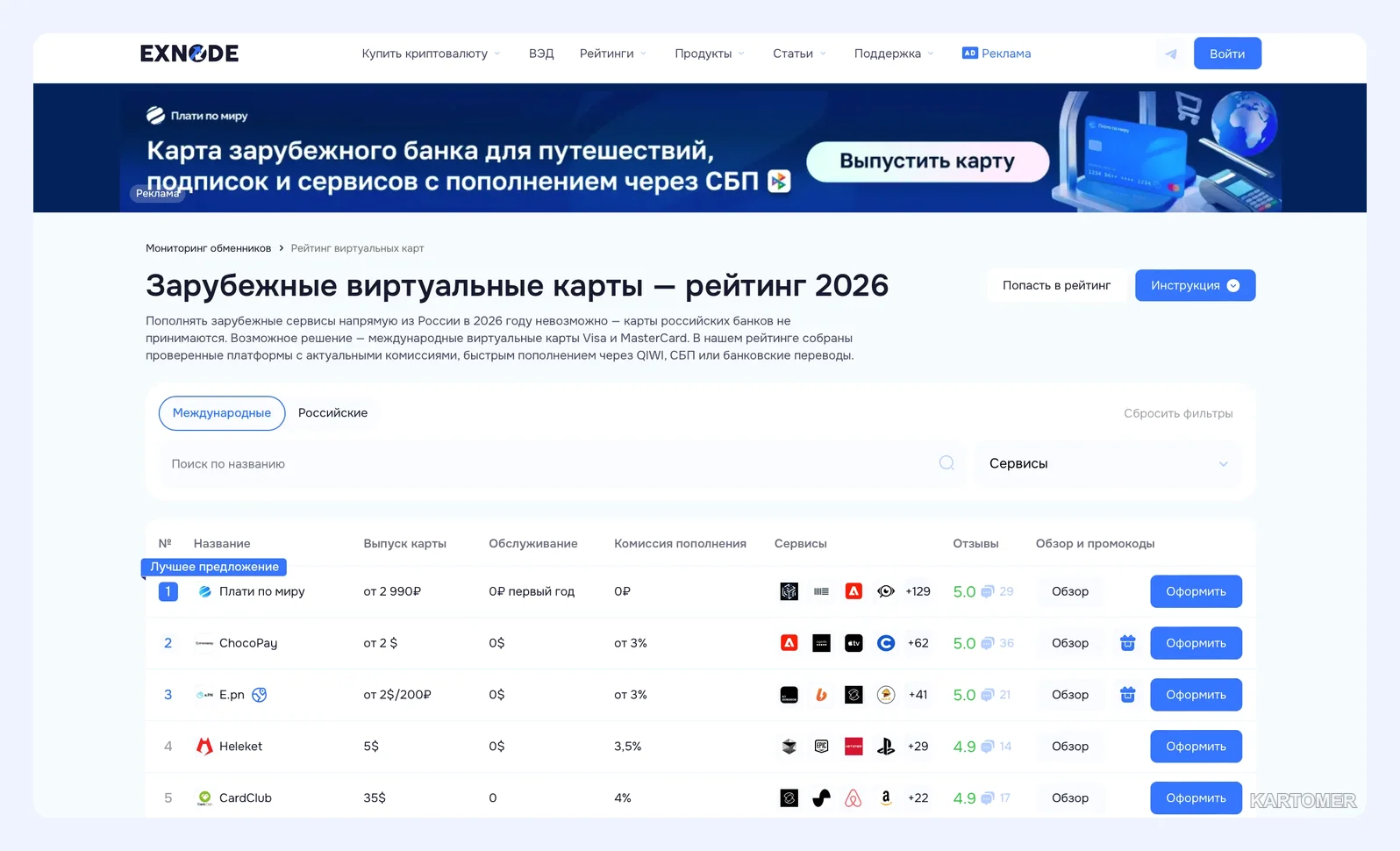Switch to the Российские tab

(332, 413)
